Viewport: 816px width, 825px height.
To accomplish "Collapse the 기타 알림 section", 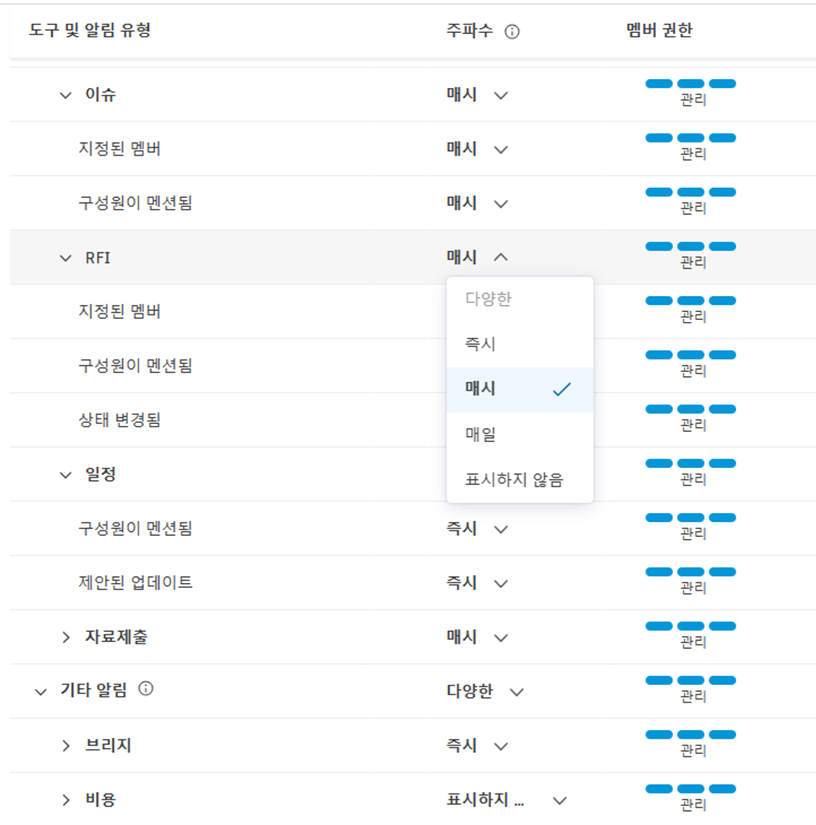I will [40, 690].
